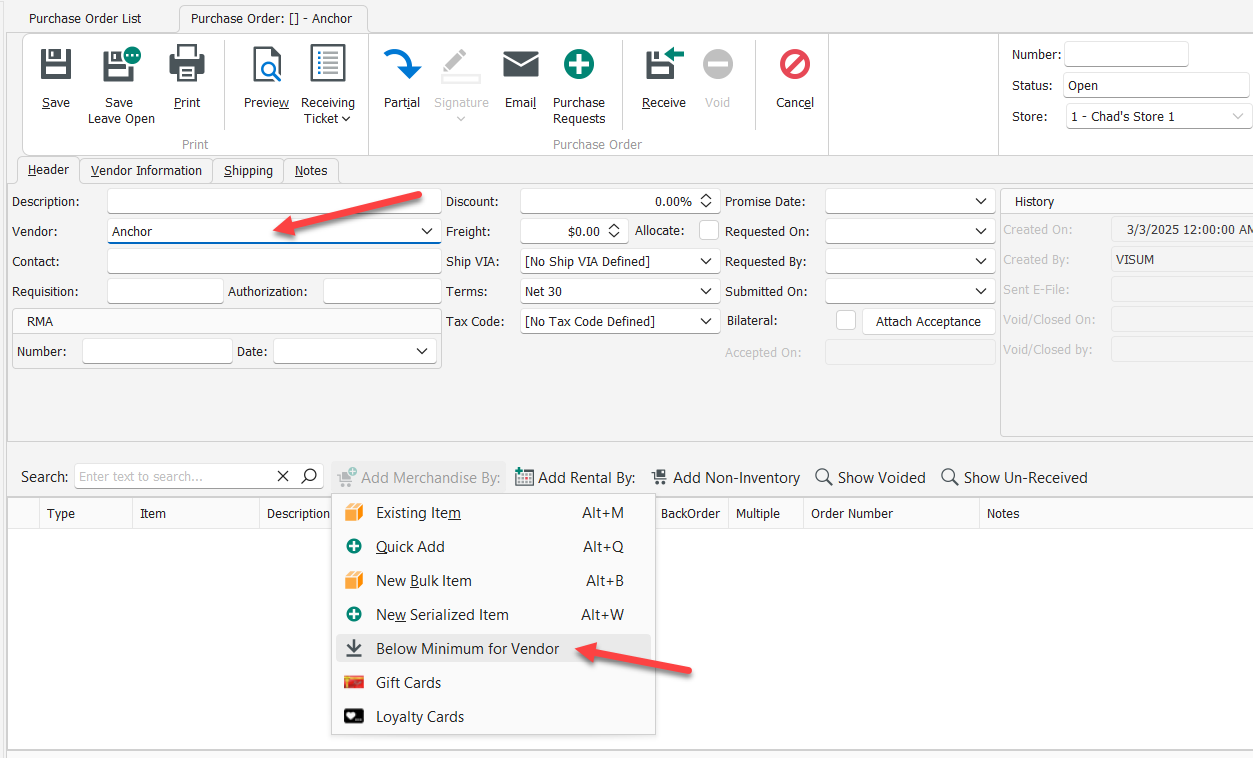Choose the Loyalty Cards menu entry
This screenshot has width=1253, height=758.
coord(494,717)
